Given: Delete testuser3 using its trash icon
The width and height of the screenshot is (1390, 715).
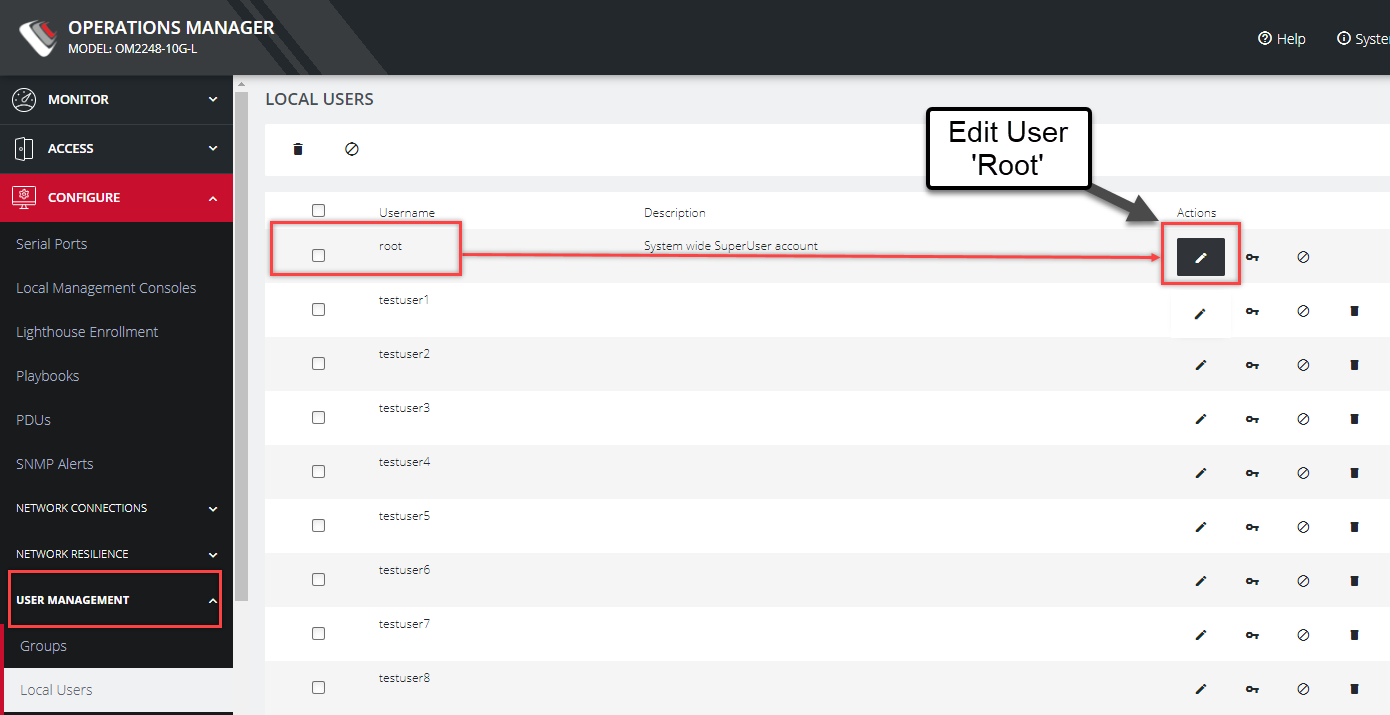Looking at the screenshot, I should pos(1354,419).
